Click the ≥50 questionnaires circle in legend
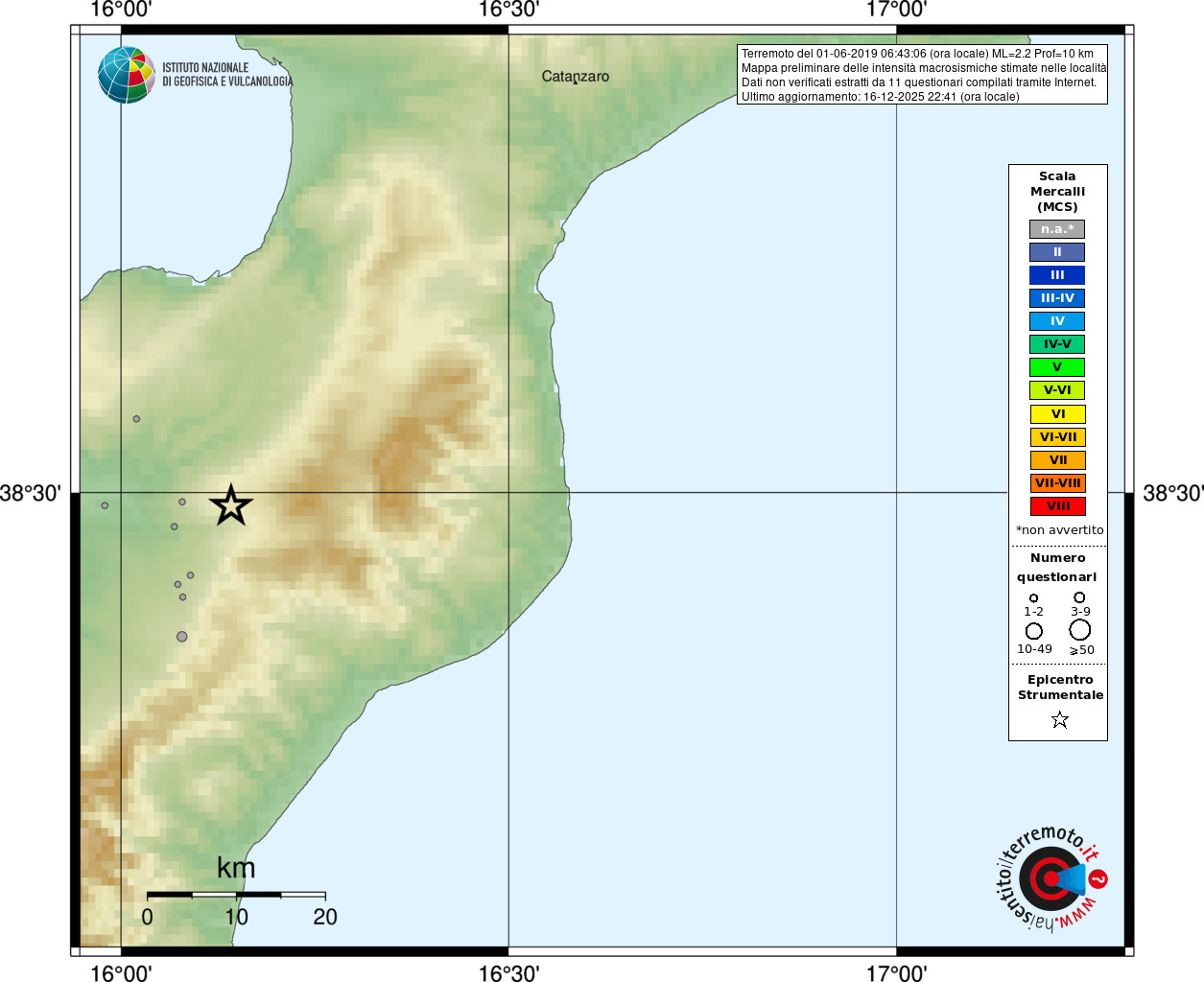The height and width of the screenshot is (982, 1204). (1080, 630)
